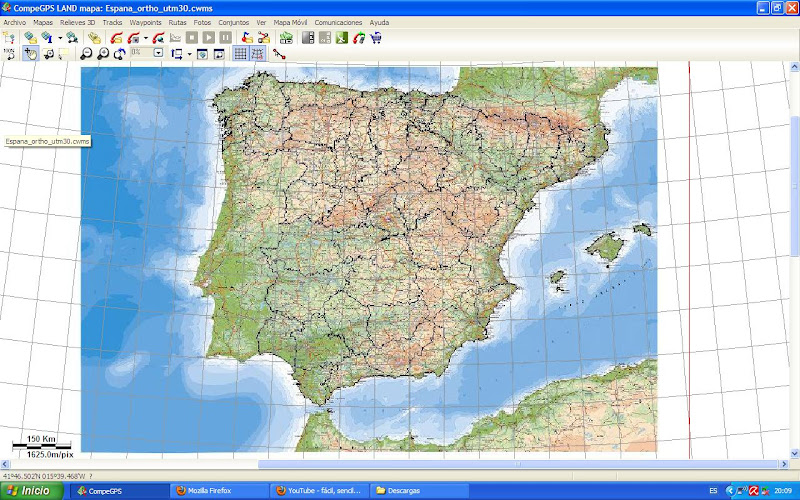Click the scroll down arrow

tap(794, 453)
